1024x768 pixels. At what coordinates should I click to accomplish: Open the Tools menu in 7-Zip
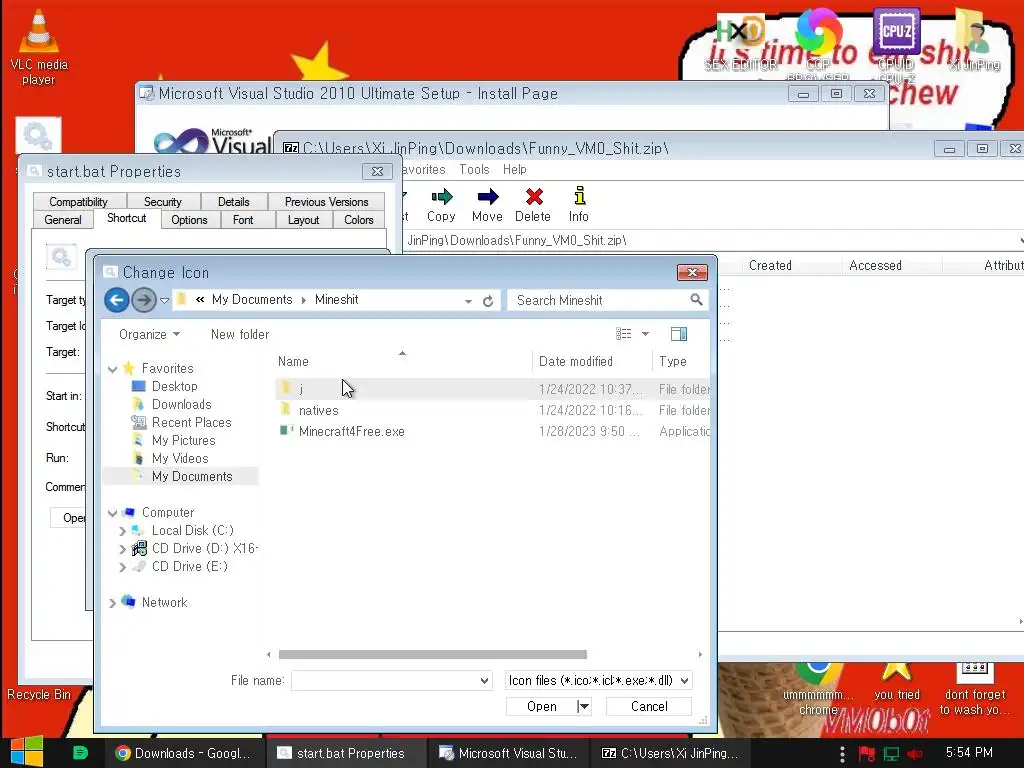(474, 170)
